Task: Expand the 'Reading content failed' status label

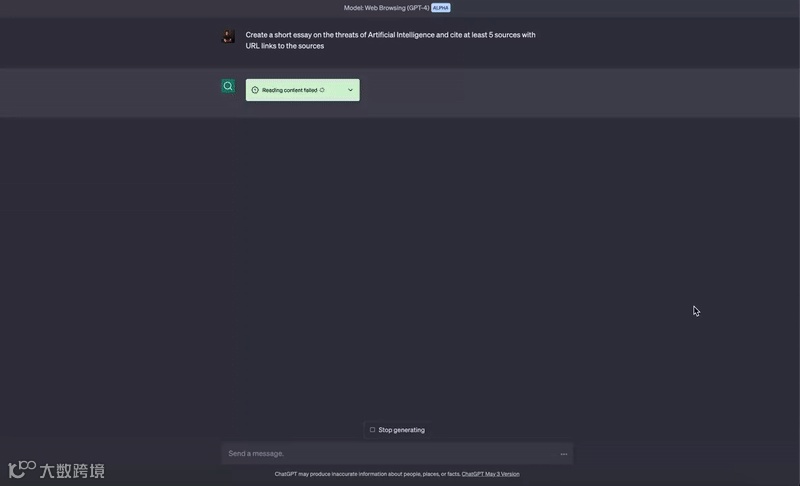Action: coord(289,90)
